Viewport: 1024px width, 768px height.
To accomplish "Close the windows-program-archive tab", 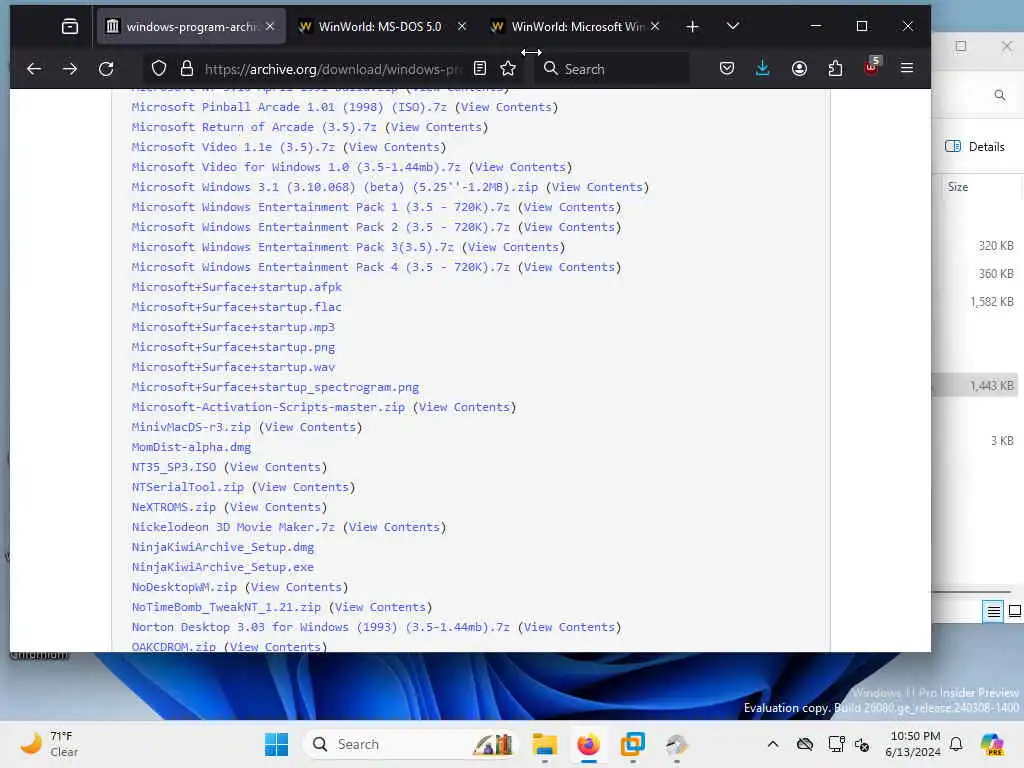I will click(x=270, y=26).
